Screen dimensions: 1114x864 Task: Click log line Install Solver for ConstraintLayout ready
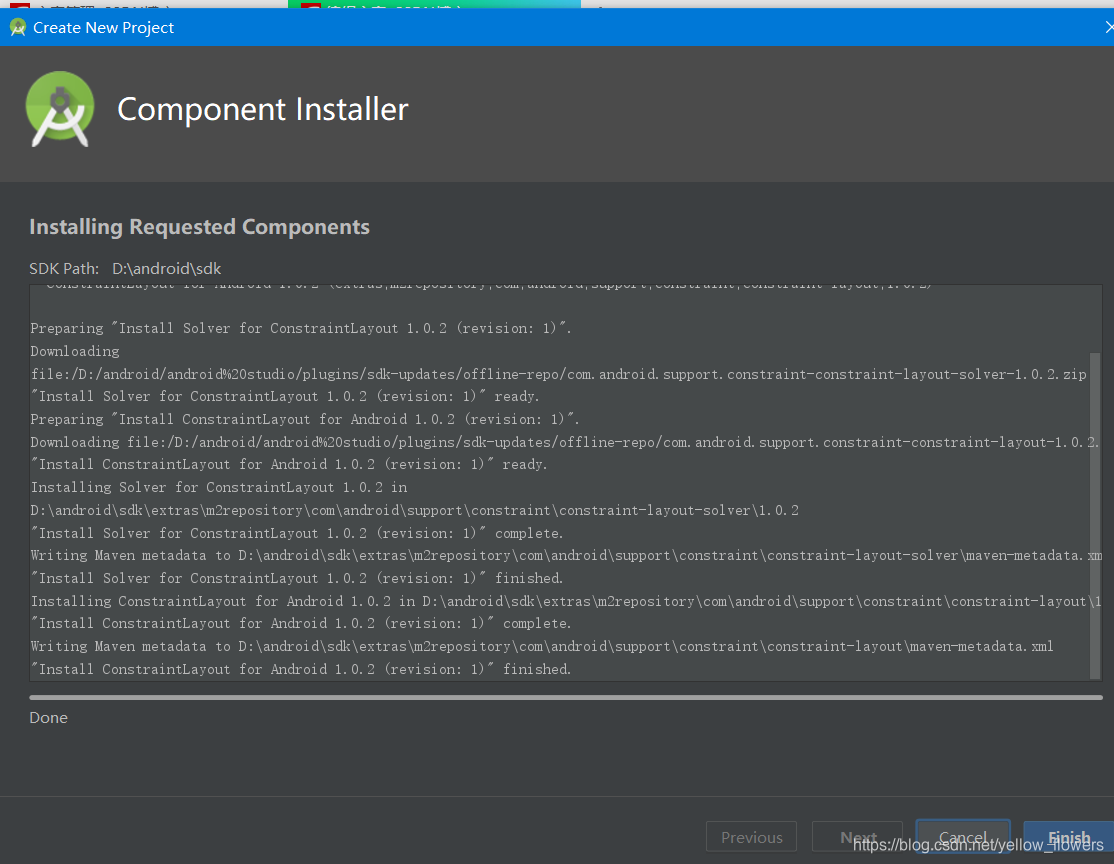(x=285, y=396)
